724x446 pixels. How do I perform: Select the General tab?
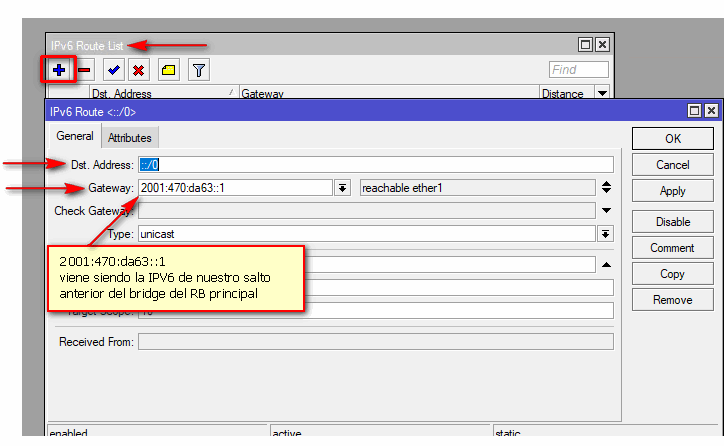click(75, 137)
